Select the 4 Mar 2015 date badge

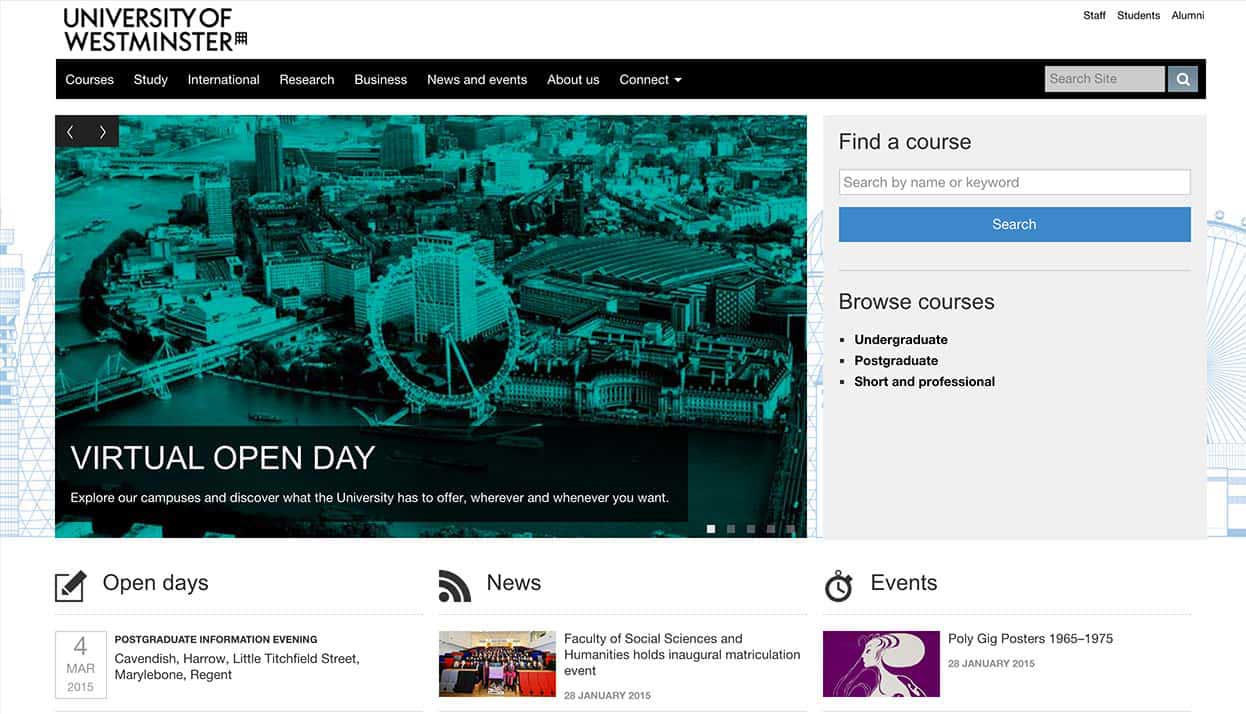[80, 665]
